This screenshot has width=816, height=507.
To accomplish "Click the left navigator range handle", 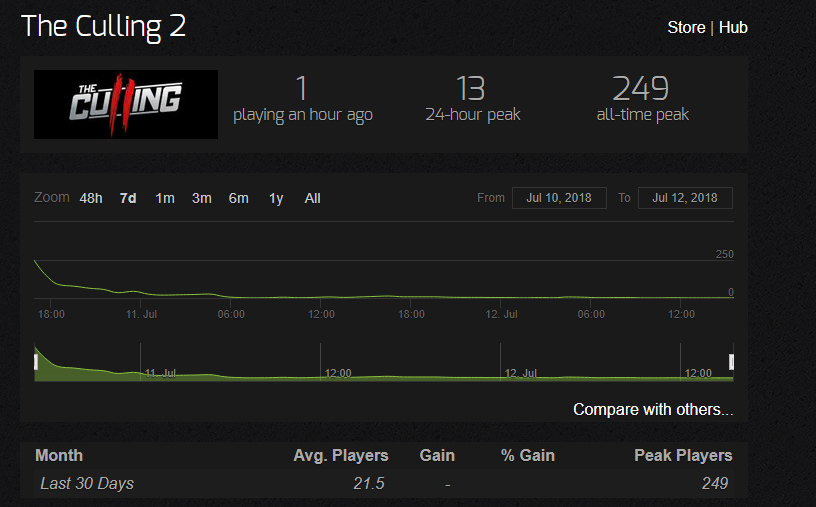I will pos(35,362).
